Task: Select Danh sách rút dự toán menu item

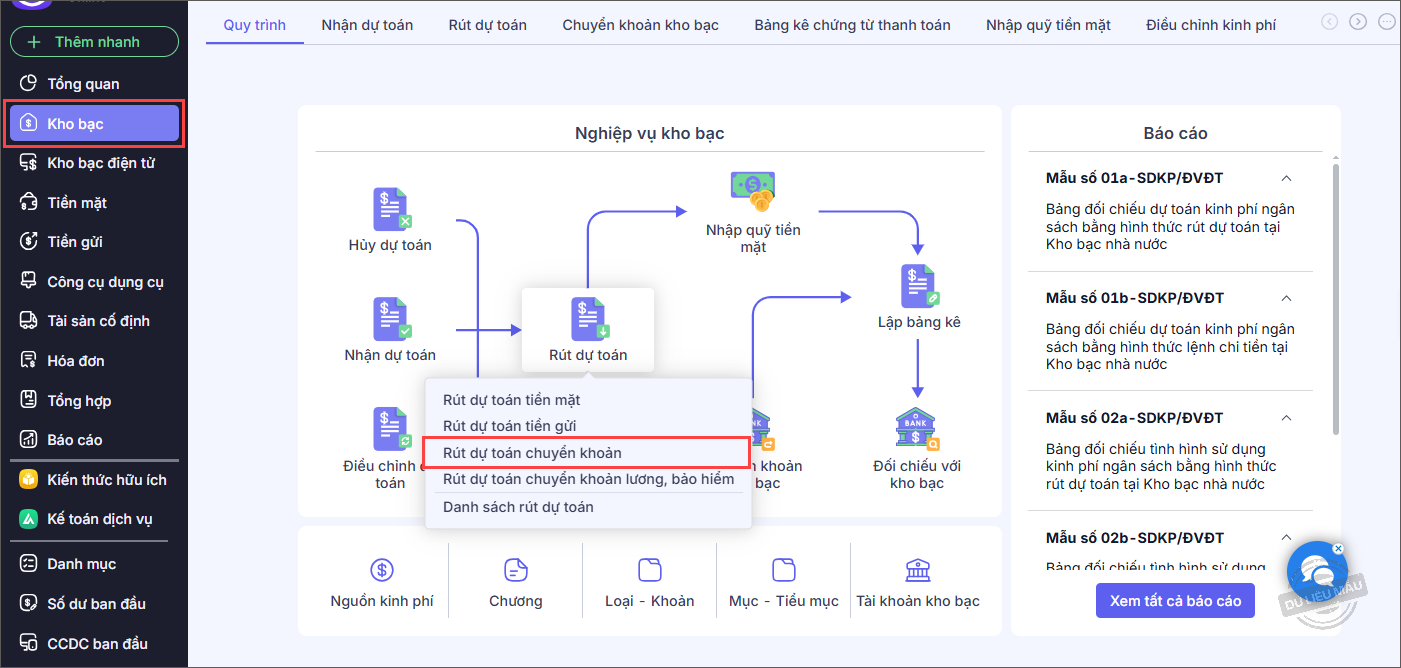Action: pyautogui.click(x=518, y=507)
